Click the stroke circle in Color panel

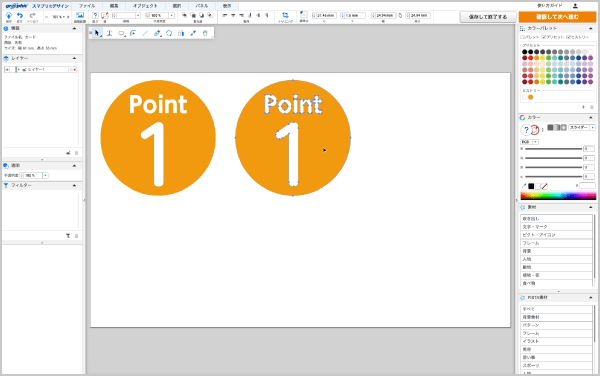click(535, 130)
